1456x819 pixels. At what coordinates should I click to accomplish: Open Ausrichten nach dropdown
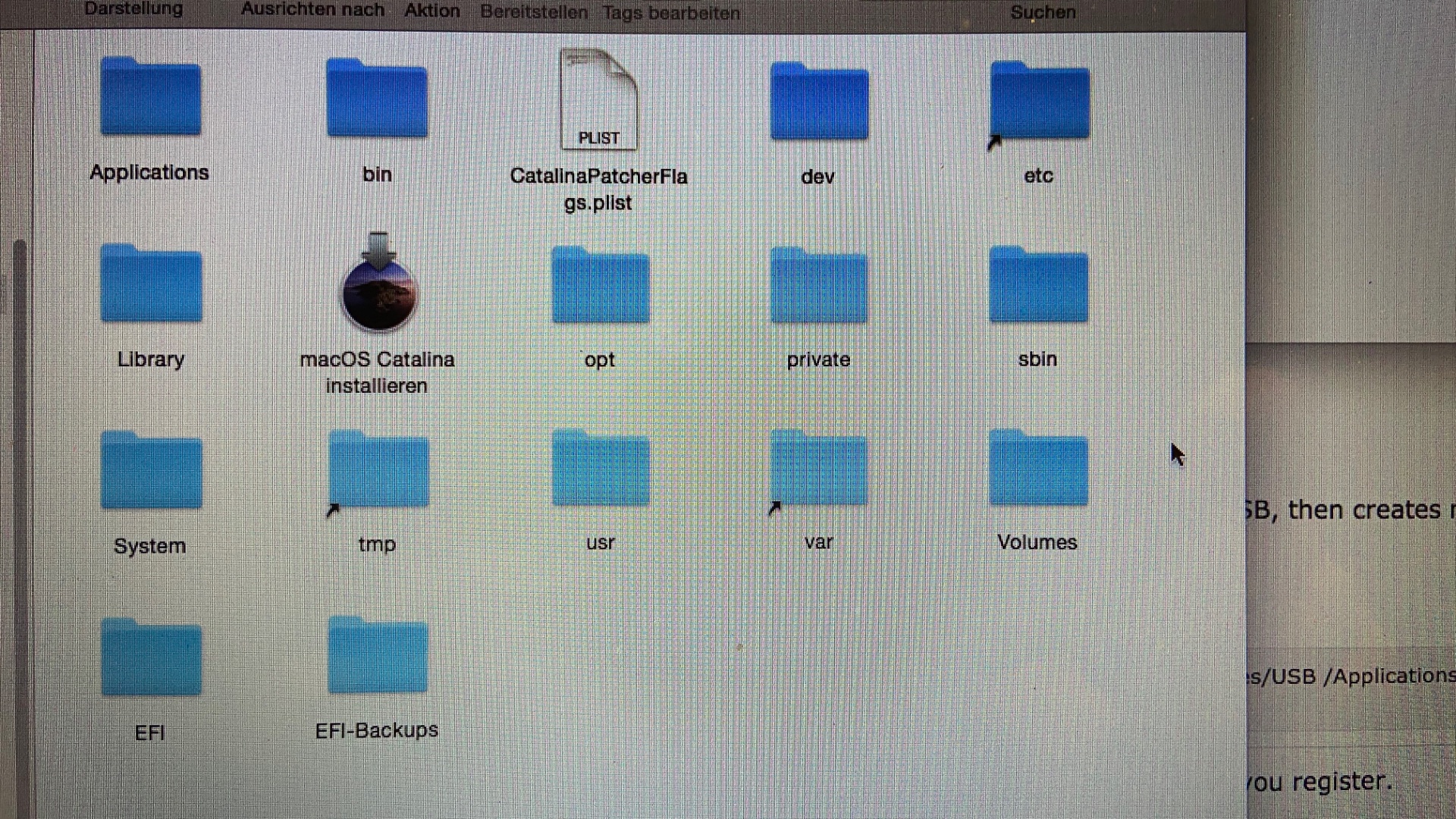312,10
